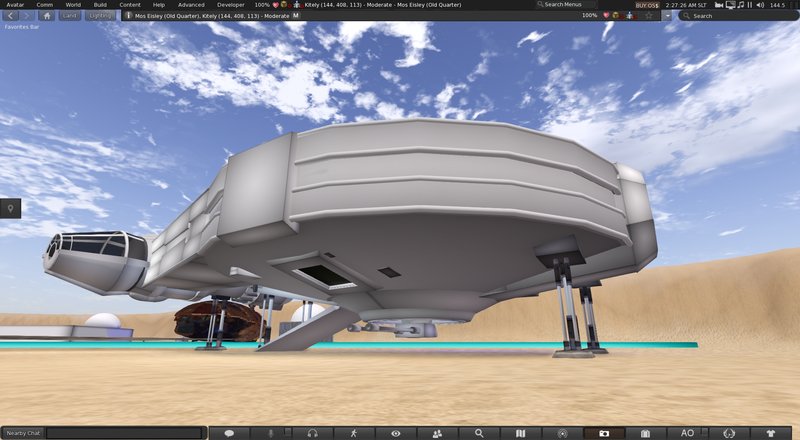The height and width of the screenshot is (440, 800).
Task: Open the Advanced menu
Action: click(191, 5)
